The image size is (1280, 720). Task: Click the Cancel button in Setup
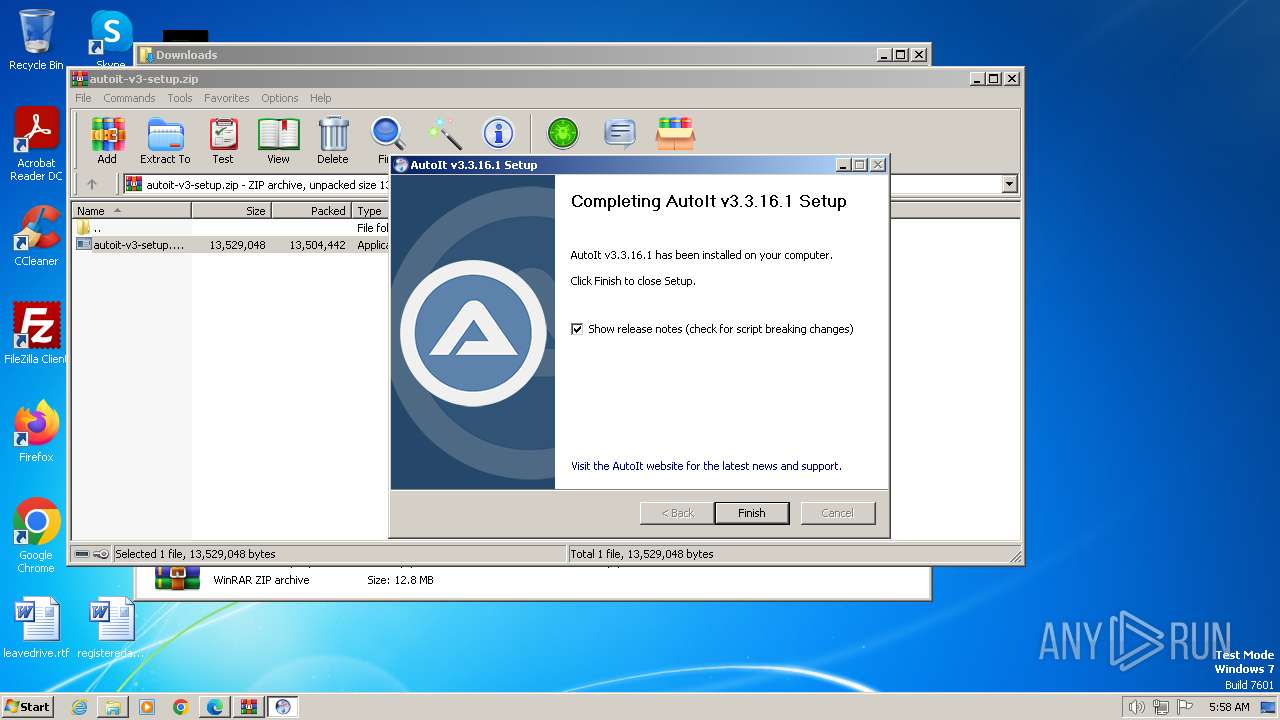837,513
